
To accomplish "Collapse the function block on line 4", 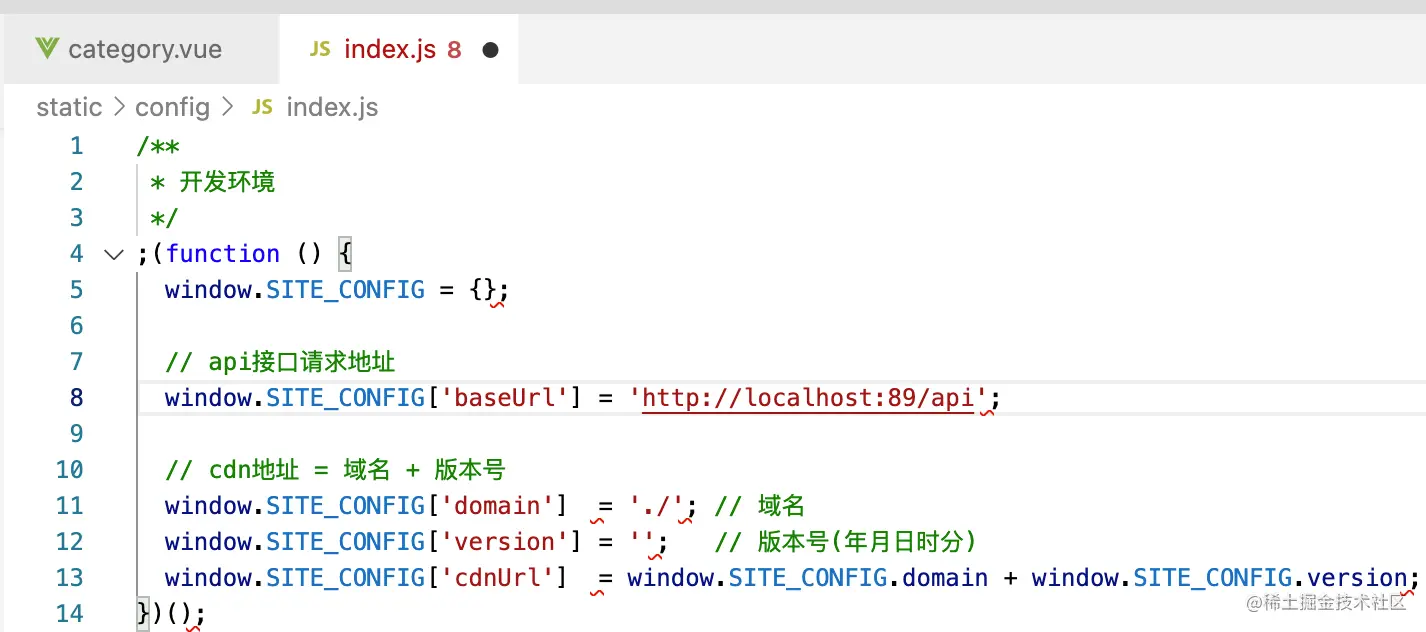I will [x=113, y=254].
